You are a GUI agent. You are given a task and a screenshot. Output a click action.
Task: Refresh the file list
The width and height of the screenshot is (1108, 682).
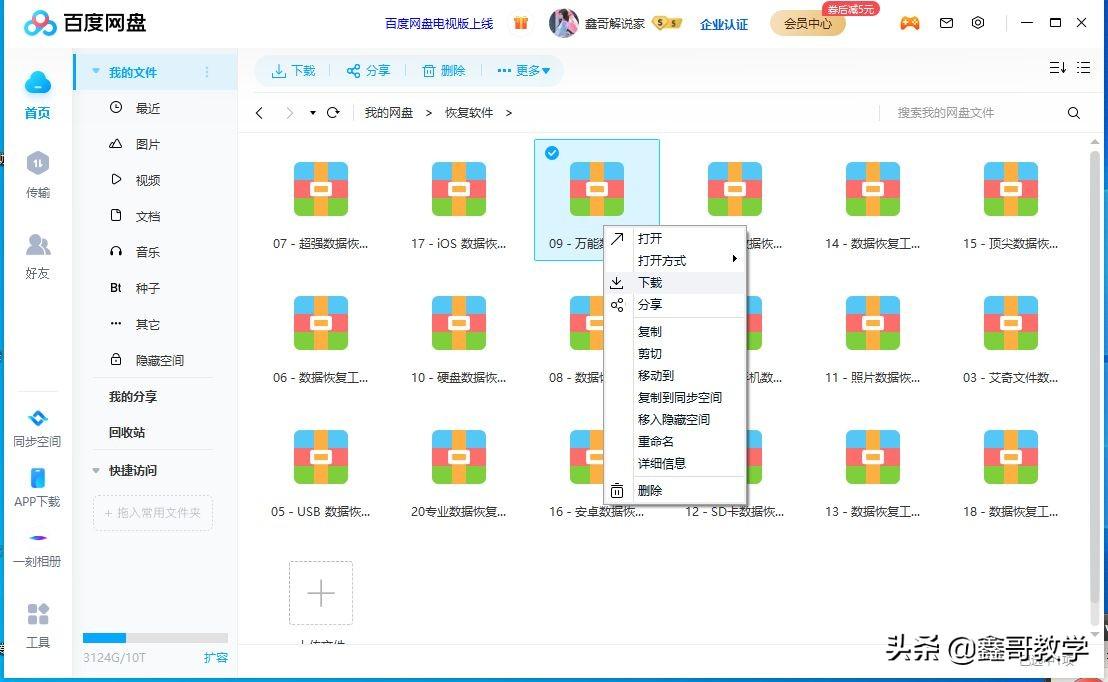tap(333, 112)
